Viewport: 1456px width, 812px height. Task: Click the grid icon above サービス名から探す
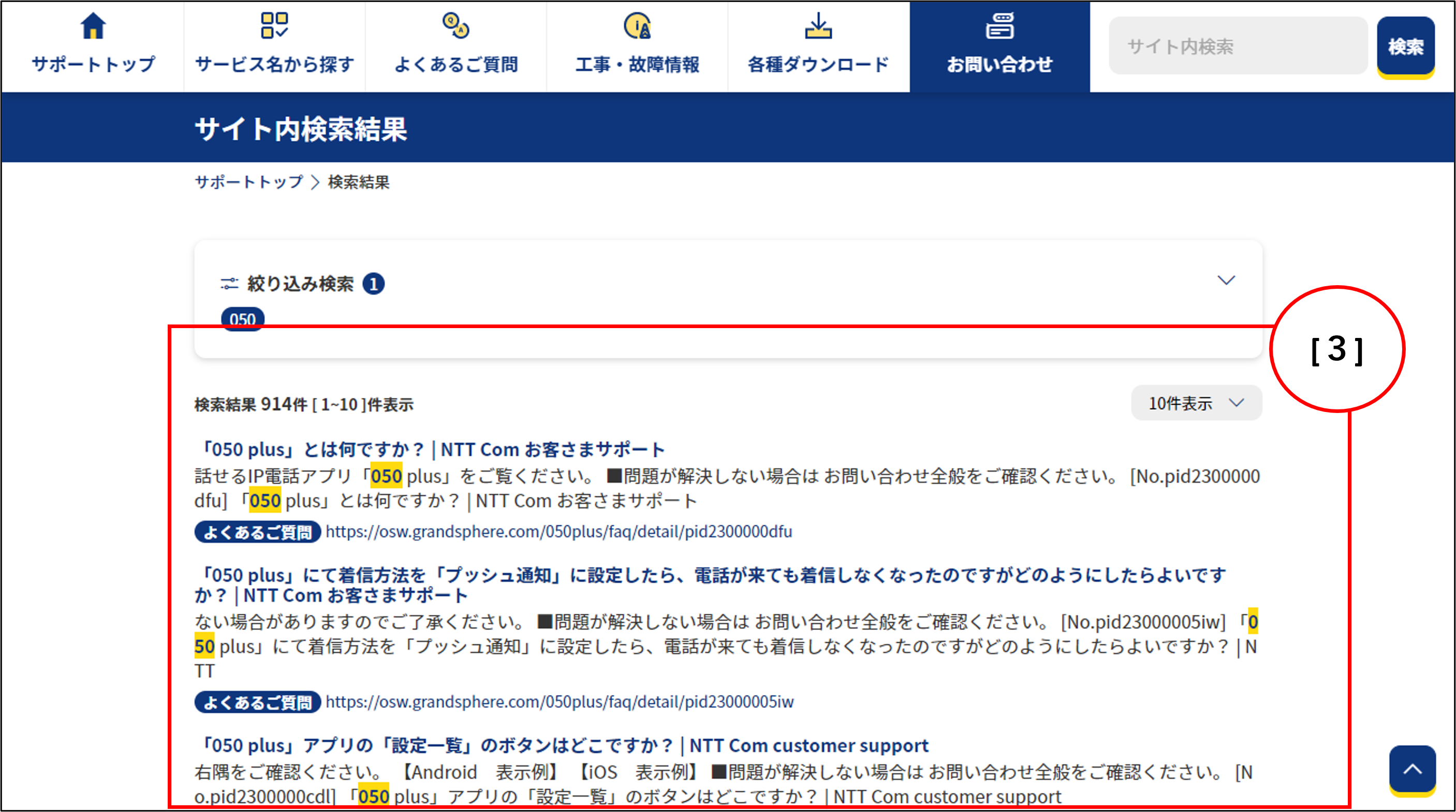point(274,26)
